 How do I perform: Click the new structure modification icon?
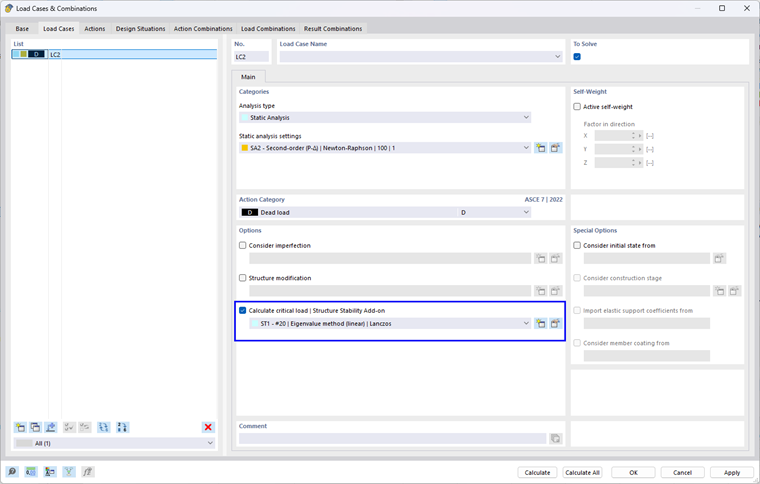pos(540,291)
